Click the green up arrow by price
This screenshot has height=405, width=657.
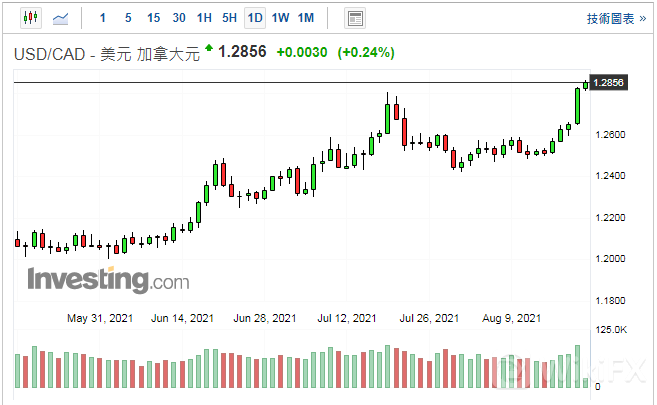tap(208, 47)
